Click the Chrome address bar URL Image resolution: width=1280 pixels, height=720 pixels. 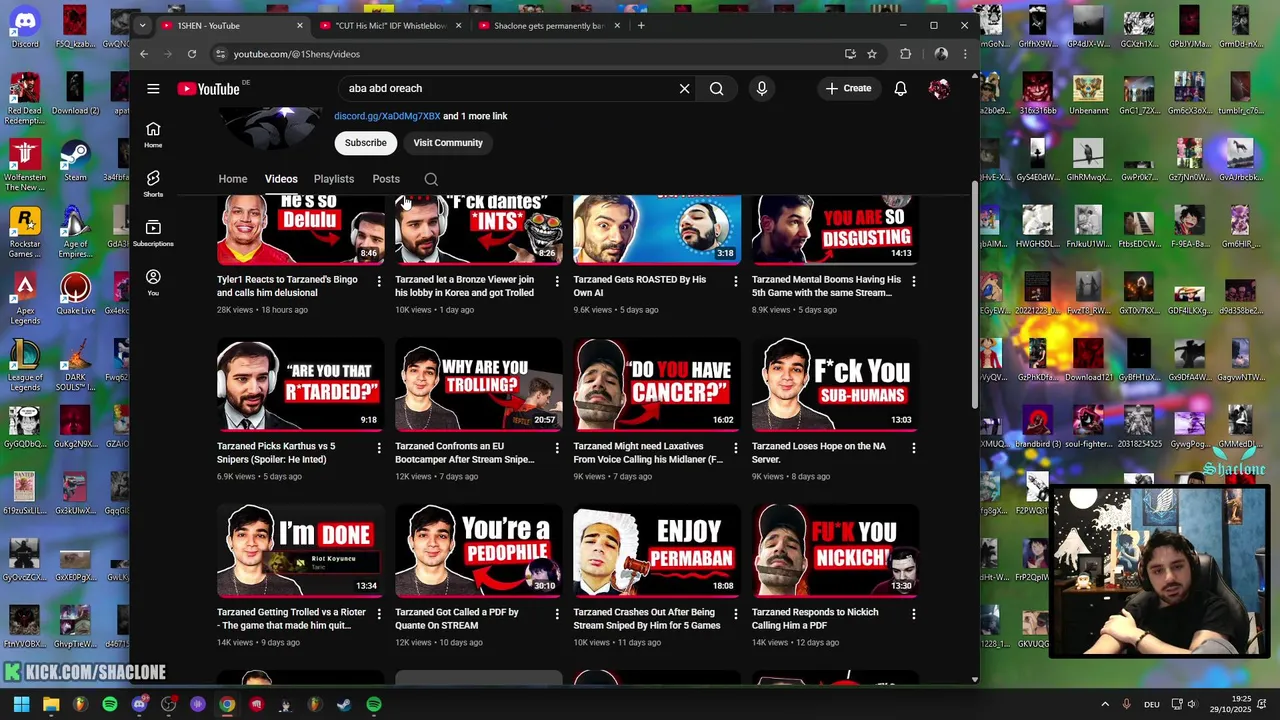pos(297,54)
